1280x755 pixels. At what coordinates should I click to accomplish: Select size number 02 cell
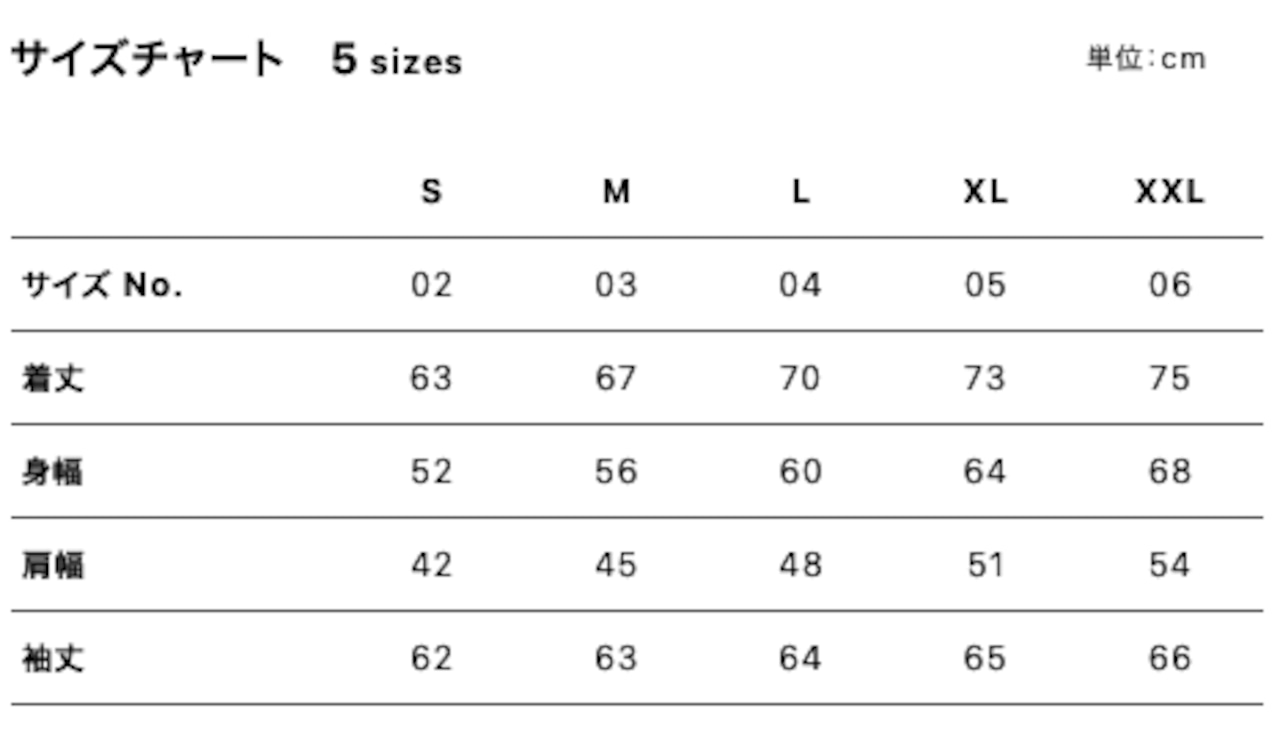431,286
